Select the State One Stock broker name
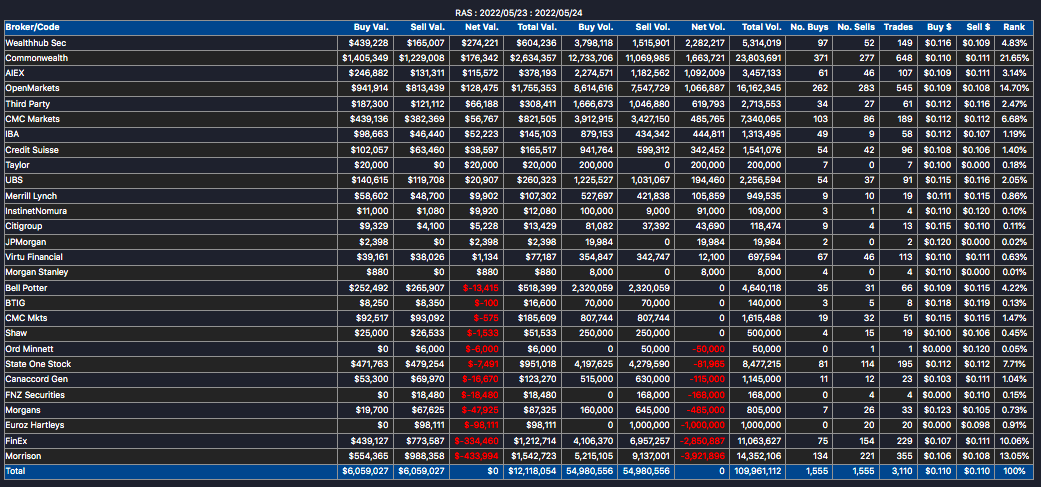The image size is (1041, 487). pyautogui.click(x=38, y=364)
